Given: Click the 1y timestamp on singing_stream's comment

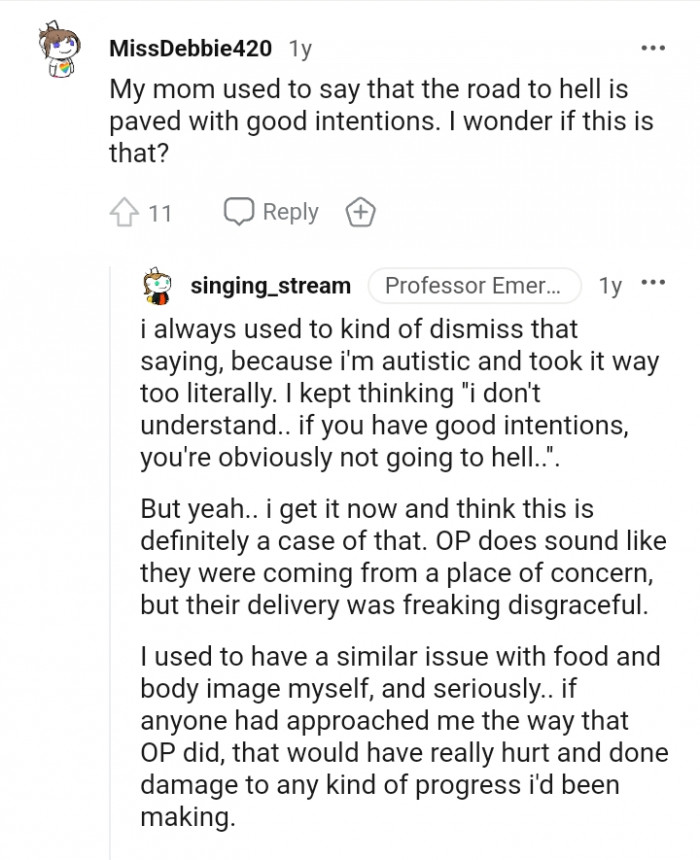Looking at the screenshot, I should click(x=613, y=286).
